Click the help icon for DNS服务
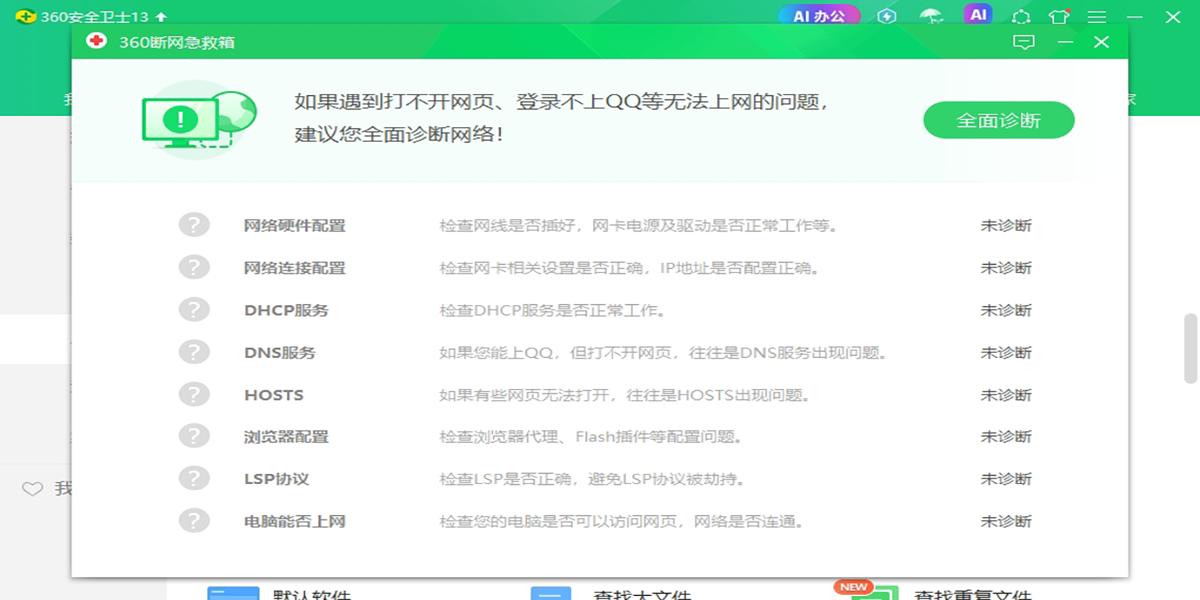The image size is (1200, 600). point(194,352)
